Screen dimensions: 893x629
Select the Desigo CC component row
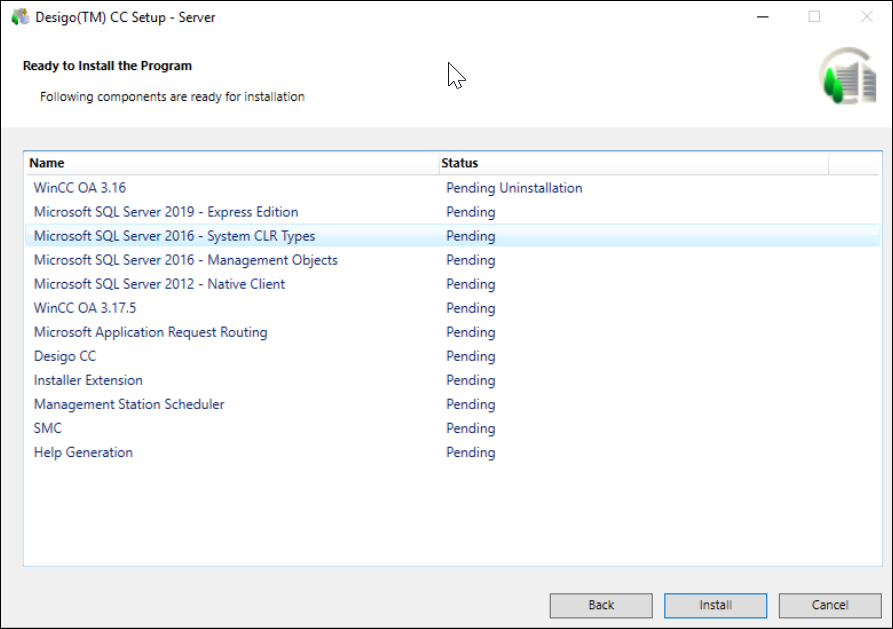click(x=65, y=356)
